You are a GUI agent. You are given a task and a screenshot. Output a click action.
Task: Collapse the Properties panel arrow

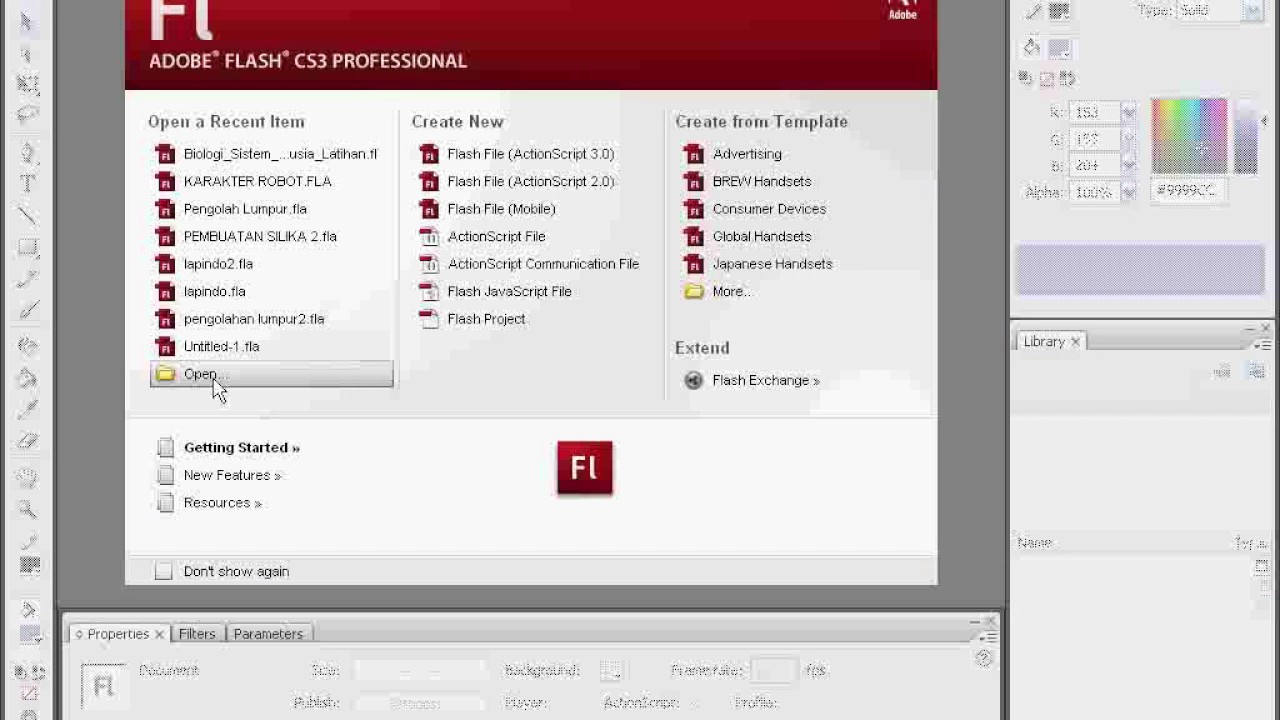pos(79,634)
